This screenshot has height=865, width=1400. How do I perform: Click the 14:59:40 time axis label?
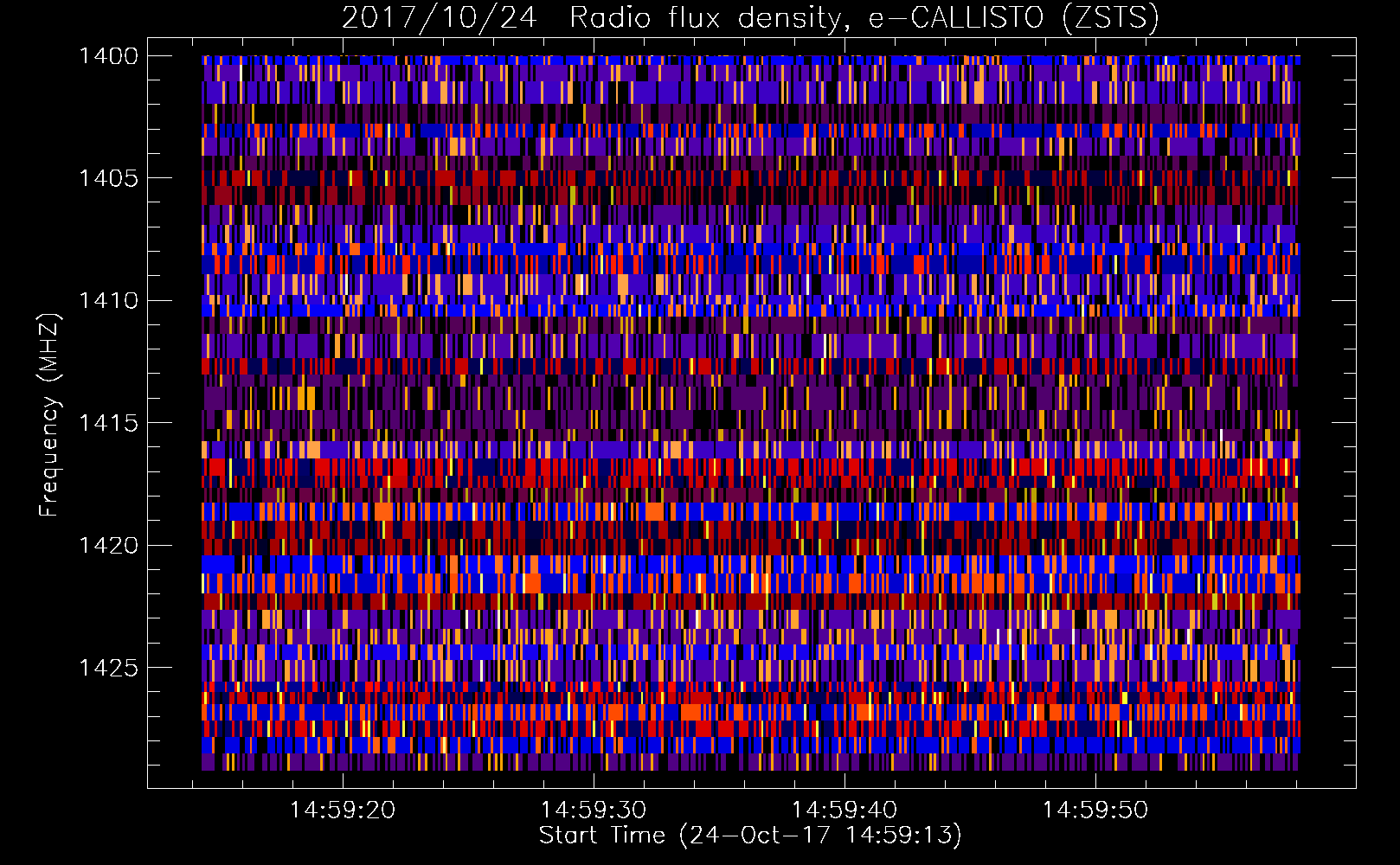click(844, 810)
